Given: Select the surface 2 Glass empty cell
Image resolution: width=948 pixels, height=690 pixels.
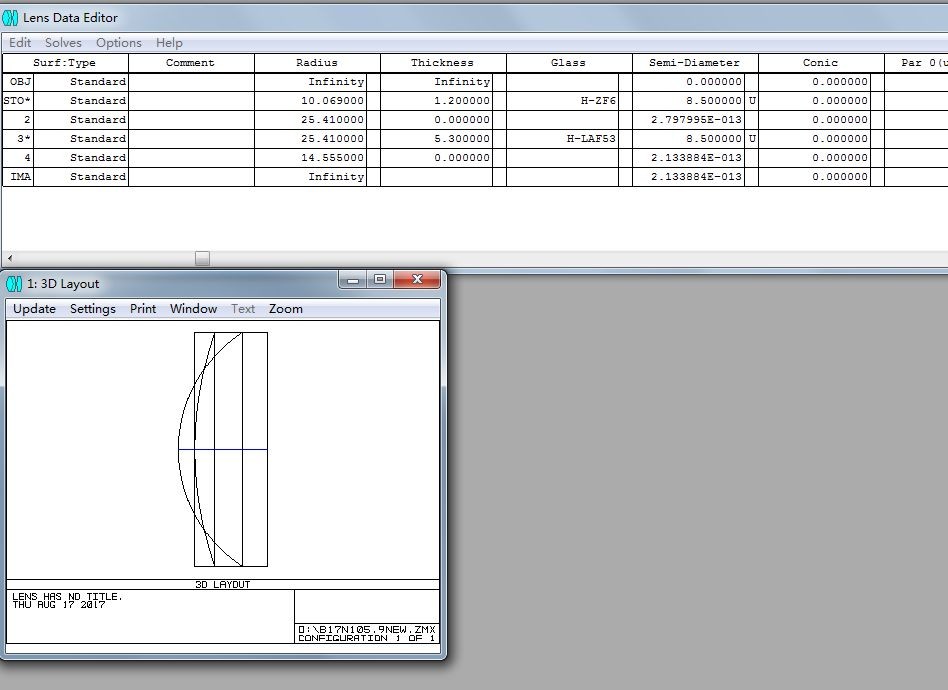Looking at the screenshot, I should point(562,120).
